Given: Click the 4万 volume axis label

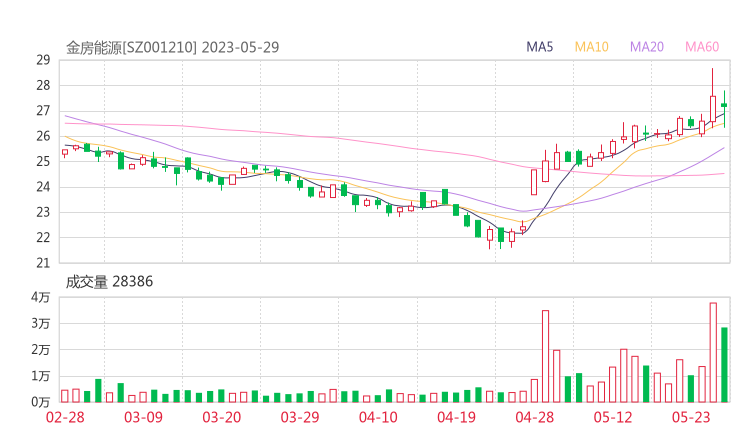Looking at the screenshot, I should point(40,298).
